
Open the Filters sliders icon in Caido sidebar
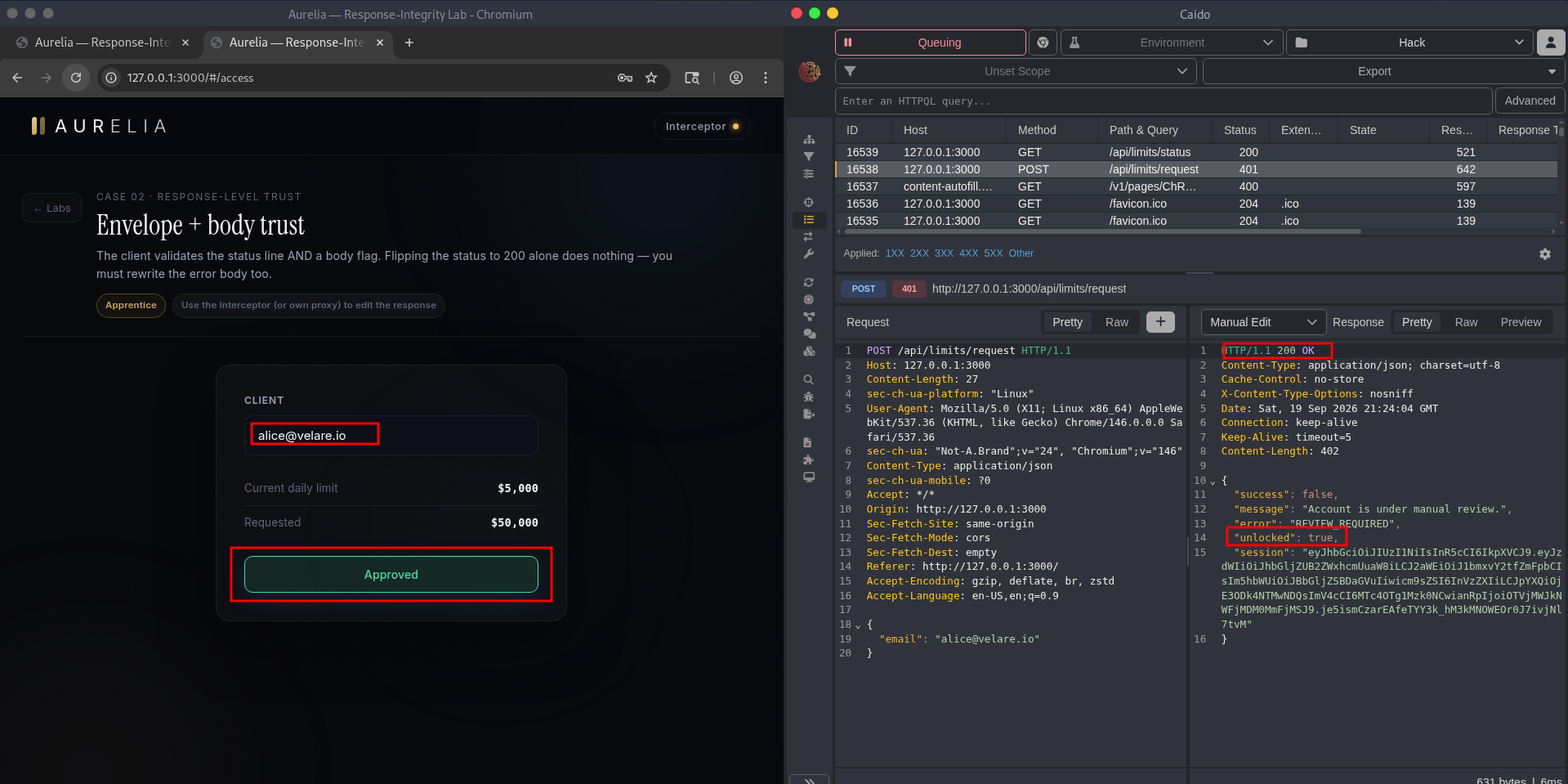point(809,173)
